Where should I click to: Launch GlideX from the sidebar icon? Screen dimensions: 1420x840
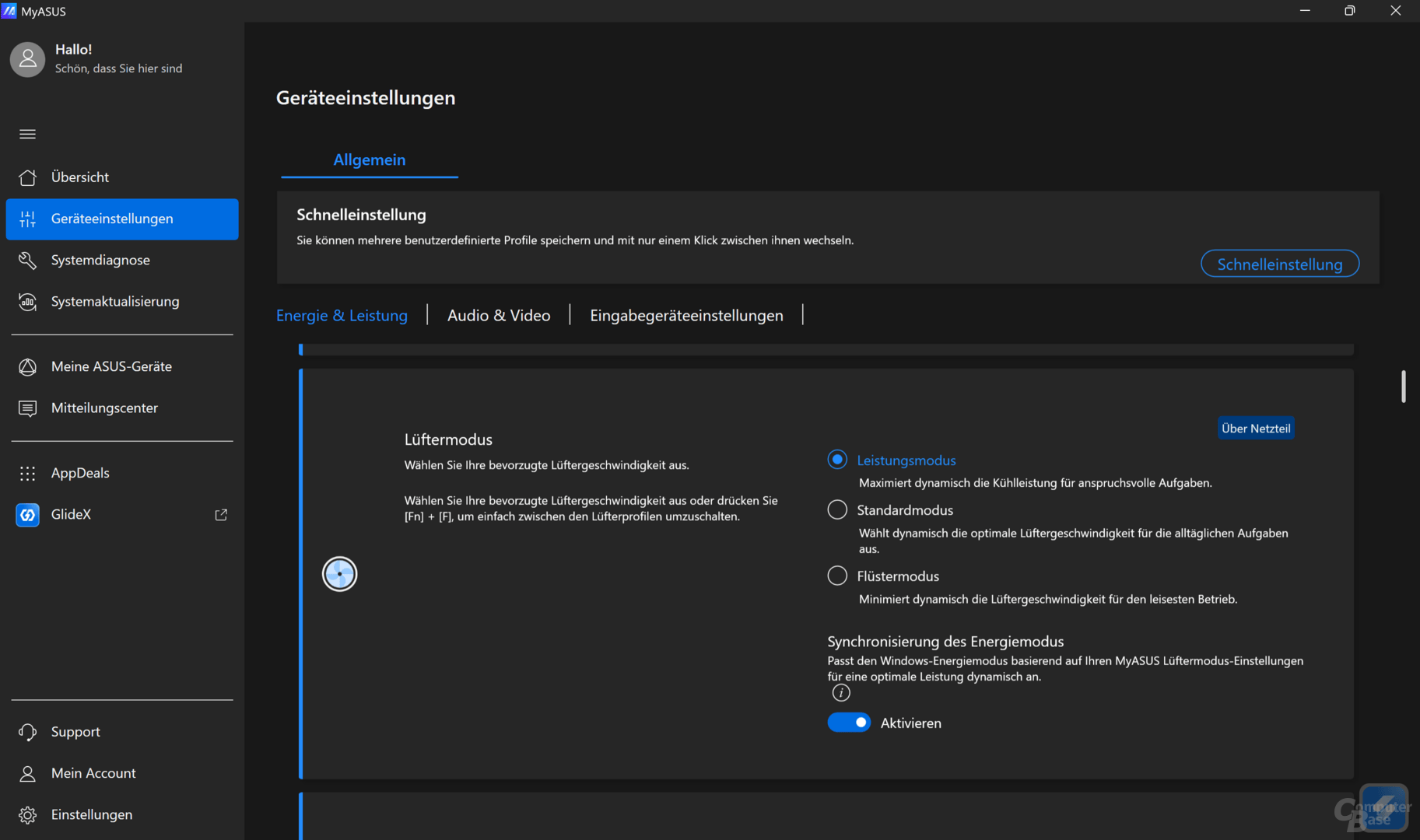coord(27,514)
